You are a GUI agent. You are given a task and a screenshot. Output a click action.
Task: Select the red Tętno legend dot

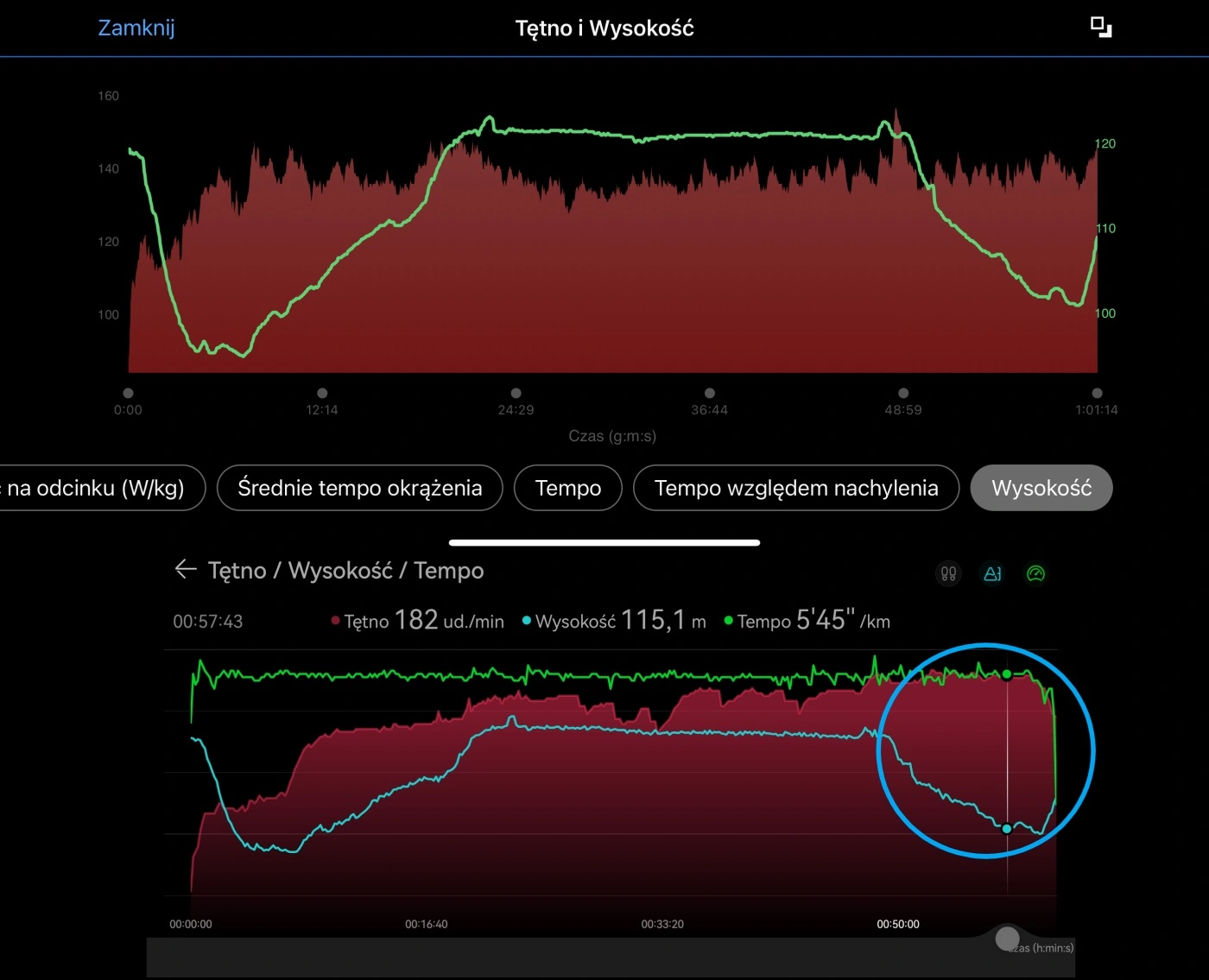point(335,621)
